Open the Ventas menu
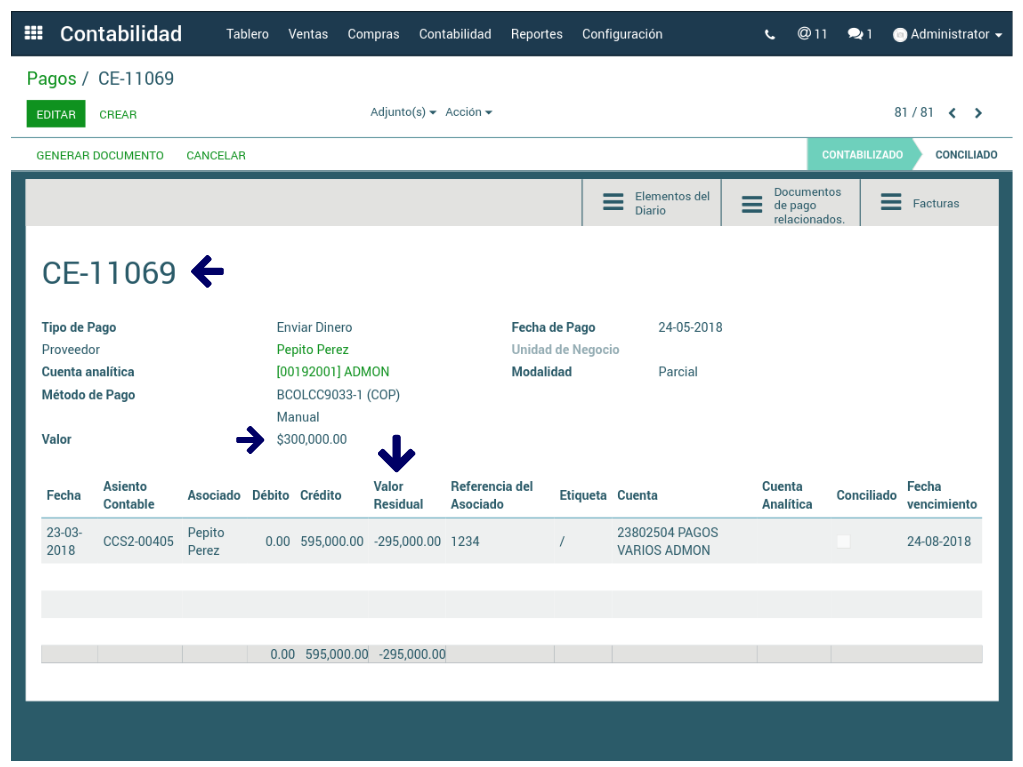This screenshot has height=767, width=1023. (x=308, y=34)
